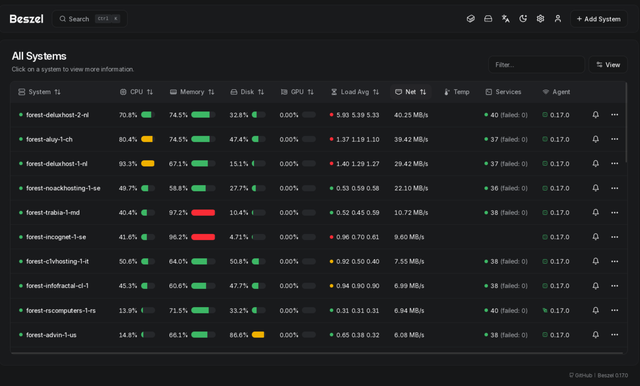Viewport: 640px width, 386px height.
Task: Open system forest-aluy-1-ch
Action: coord(49,140)
